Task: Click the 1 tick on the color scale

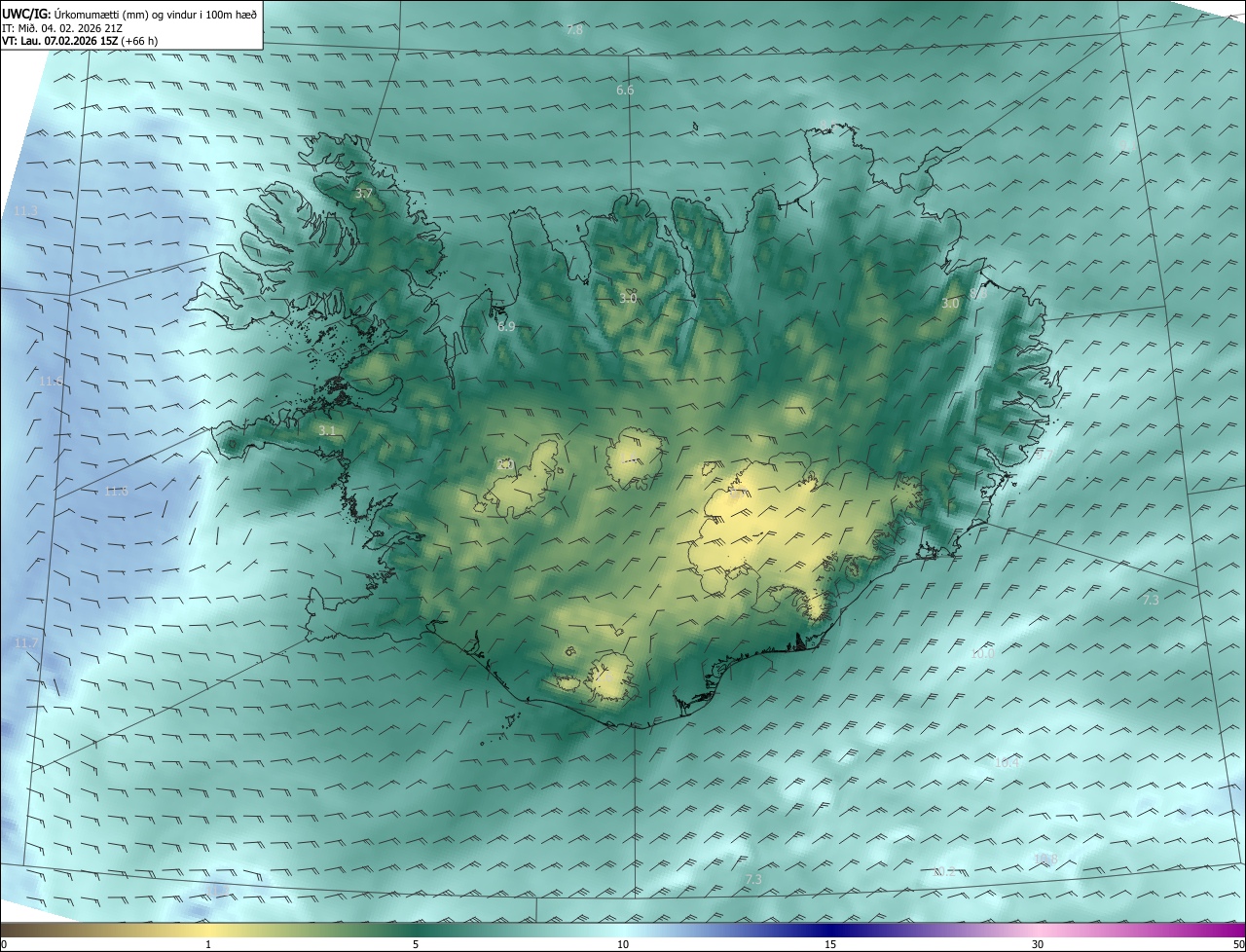Action: [208, 944]
